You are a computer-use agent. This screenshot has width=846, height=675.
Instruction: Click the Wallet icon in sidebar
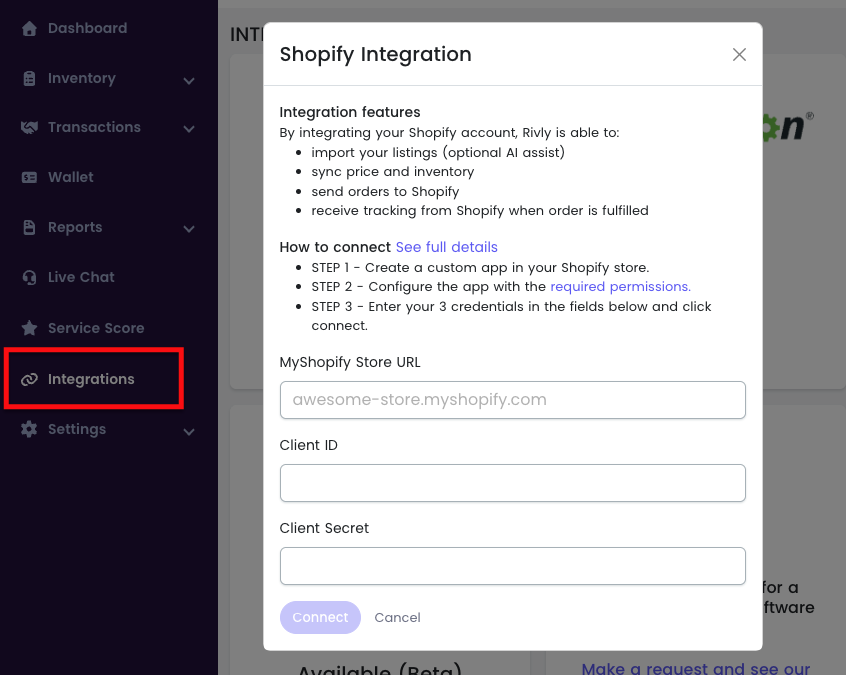click(29, 177)
